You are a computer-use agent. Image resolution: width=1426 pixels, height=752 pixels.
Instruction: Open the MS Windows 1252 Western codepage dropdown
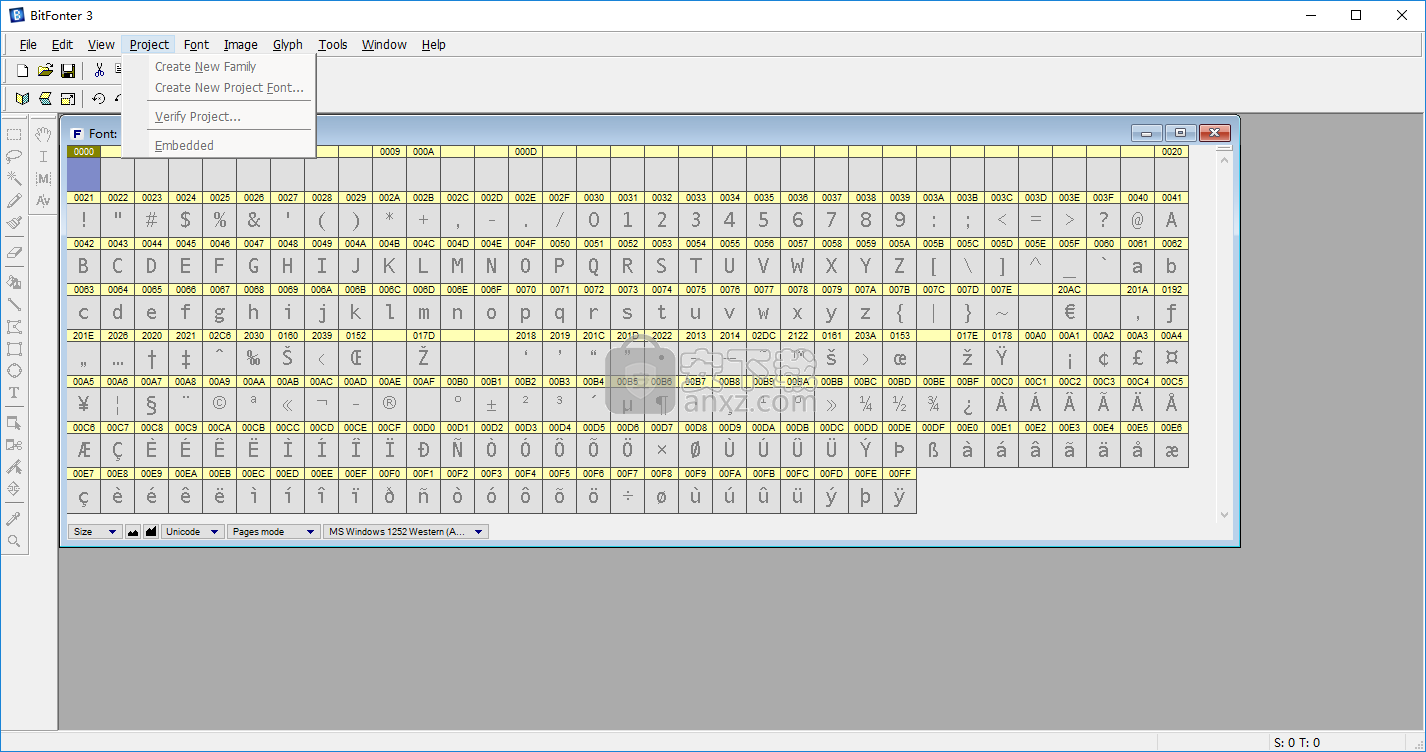406,532
